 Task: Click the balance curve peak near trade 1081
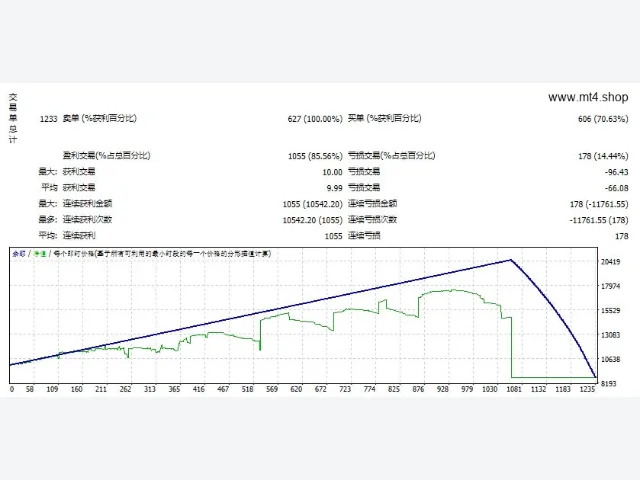[511, 260]
